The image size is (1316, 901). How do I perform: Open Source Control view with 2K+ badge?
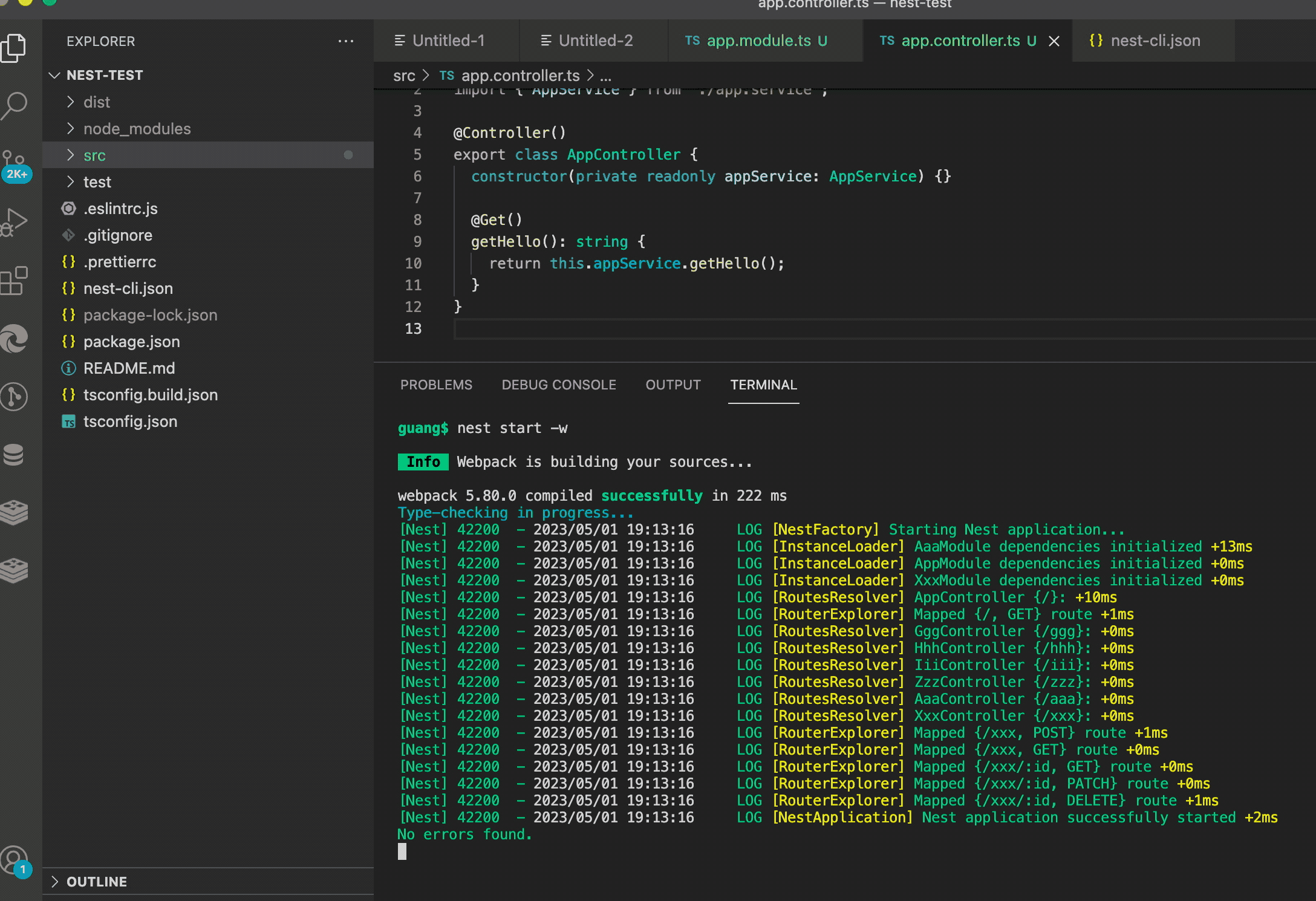tap(15, 163)
